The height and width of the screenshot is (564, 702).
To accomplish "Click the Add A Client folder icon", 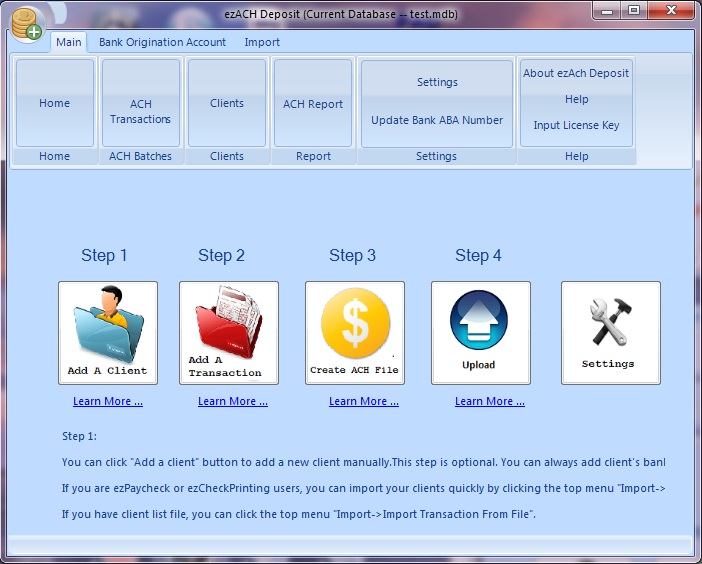I will (x=108, y=332).
